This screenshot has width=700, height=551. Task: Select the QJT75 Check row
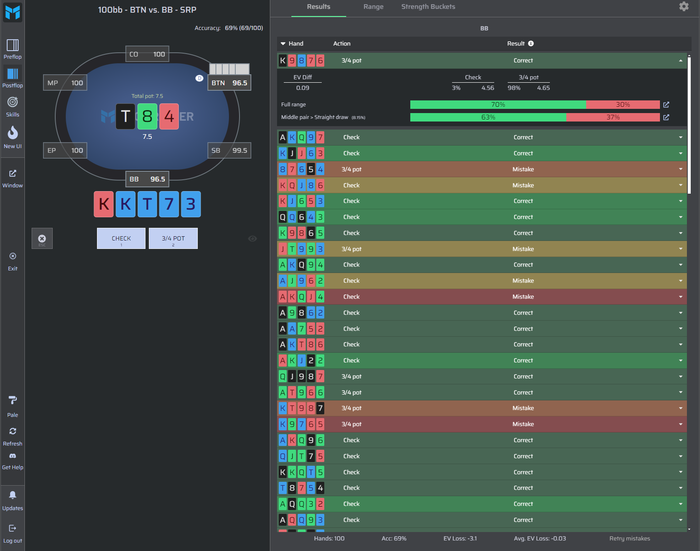coord(482,456)
